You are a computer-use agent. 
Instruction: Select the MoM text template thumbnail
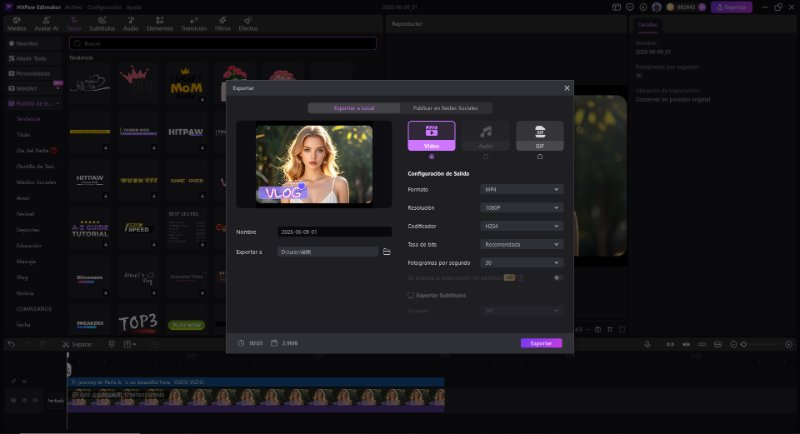[x=186, y=84]
